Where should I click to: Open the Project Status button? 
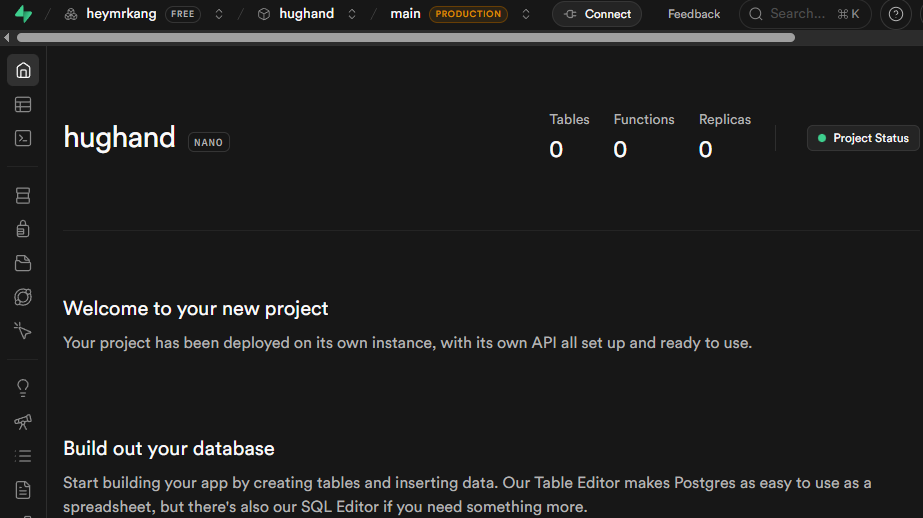tap(862, 138)
